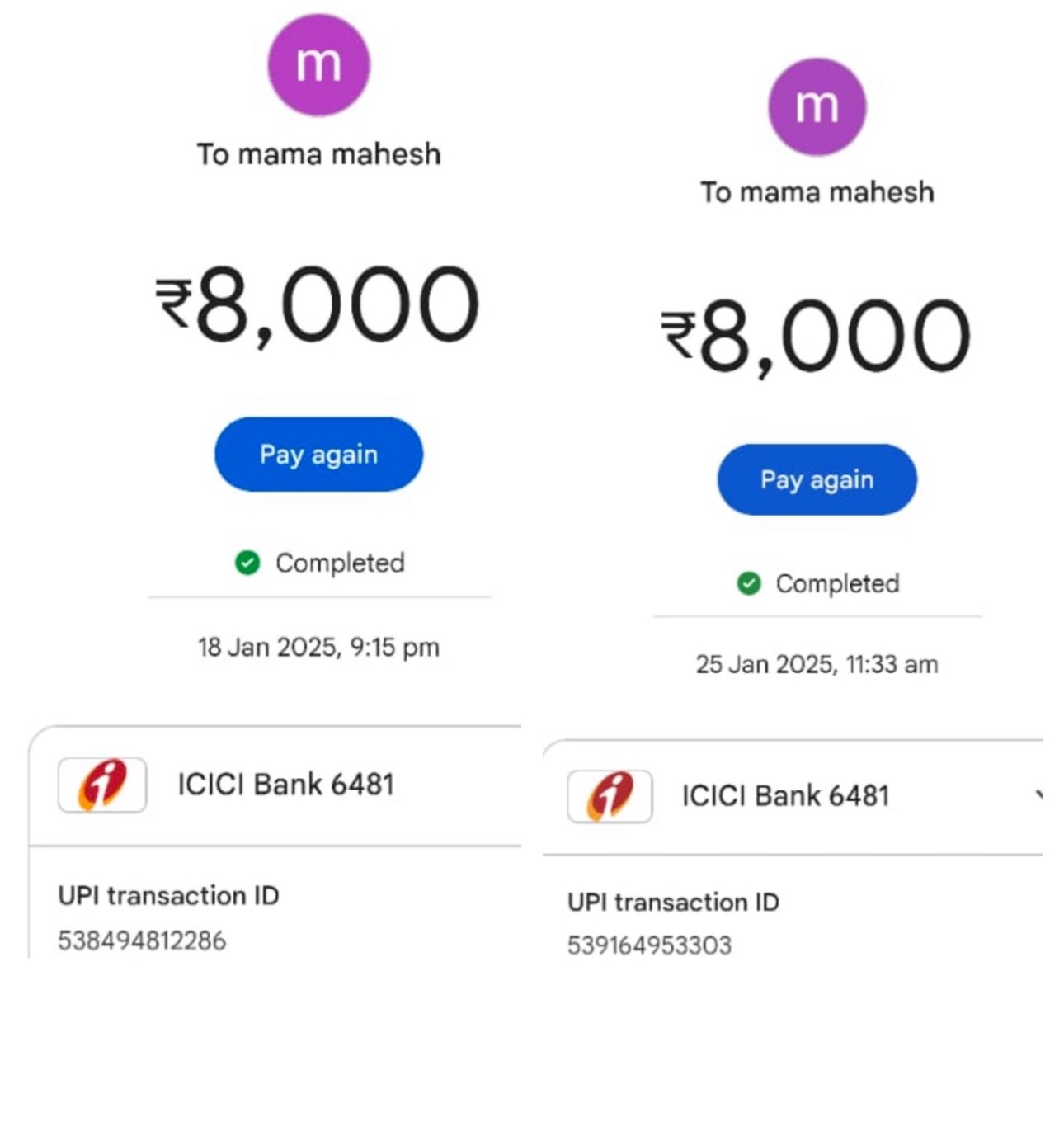Tap ₹8,000 amount above 25 Jan date
Image resolution: width=1064 pixels, height=1122 pixels.
816,337
